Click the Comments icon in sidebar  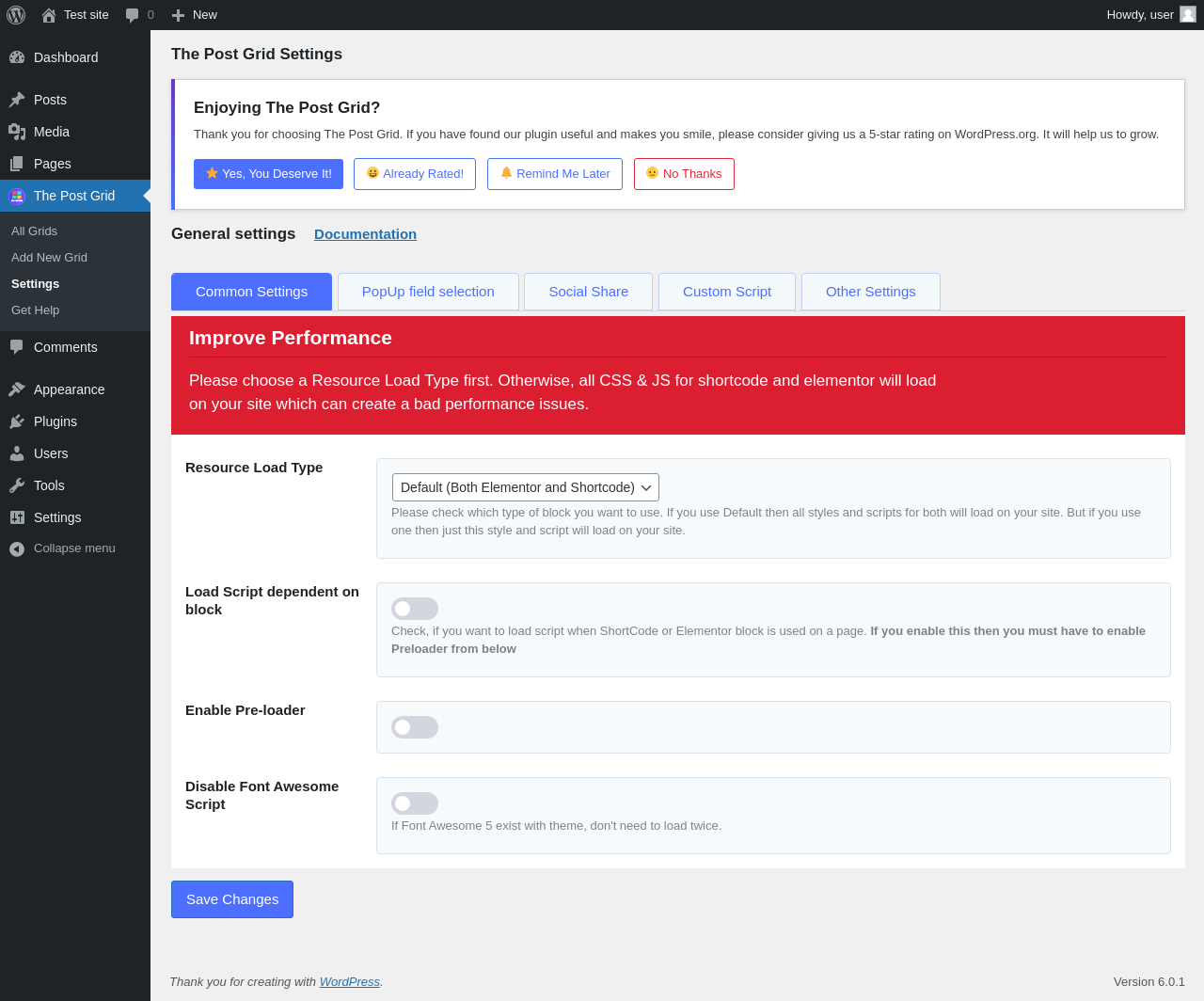(x=17, y=347)
